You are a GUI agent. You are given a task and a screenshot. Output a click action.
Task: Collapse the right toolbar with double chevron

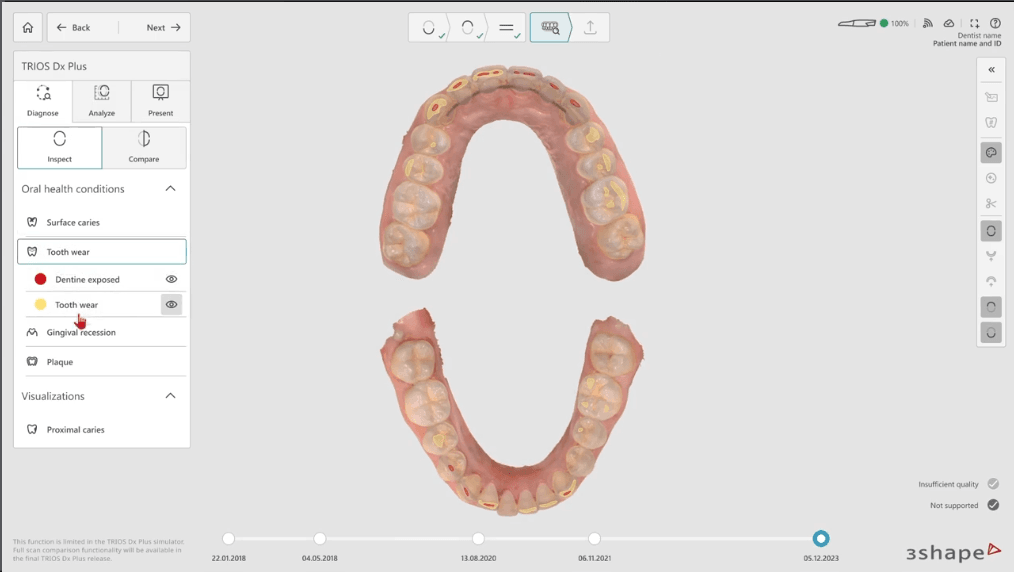pos(991,70)
